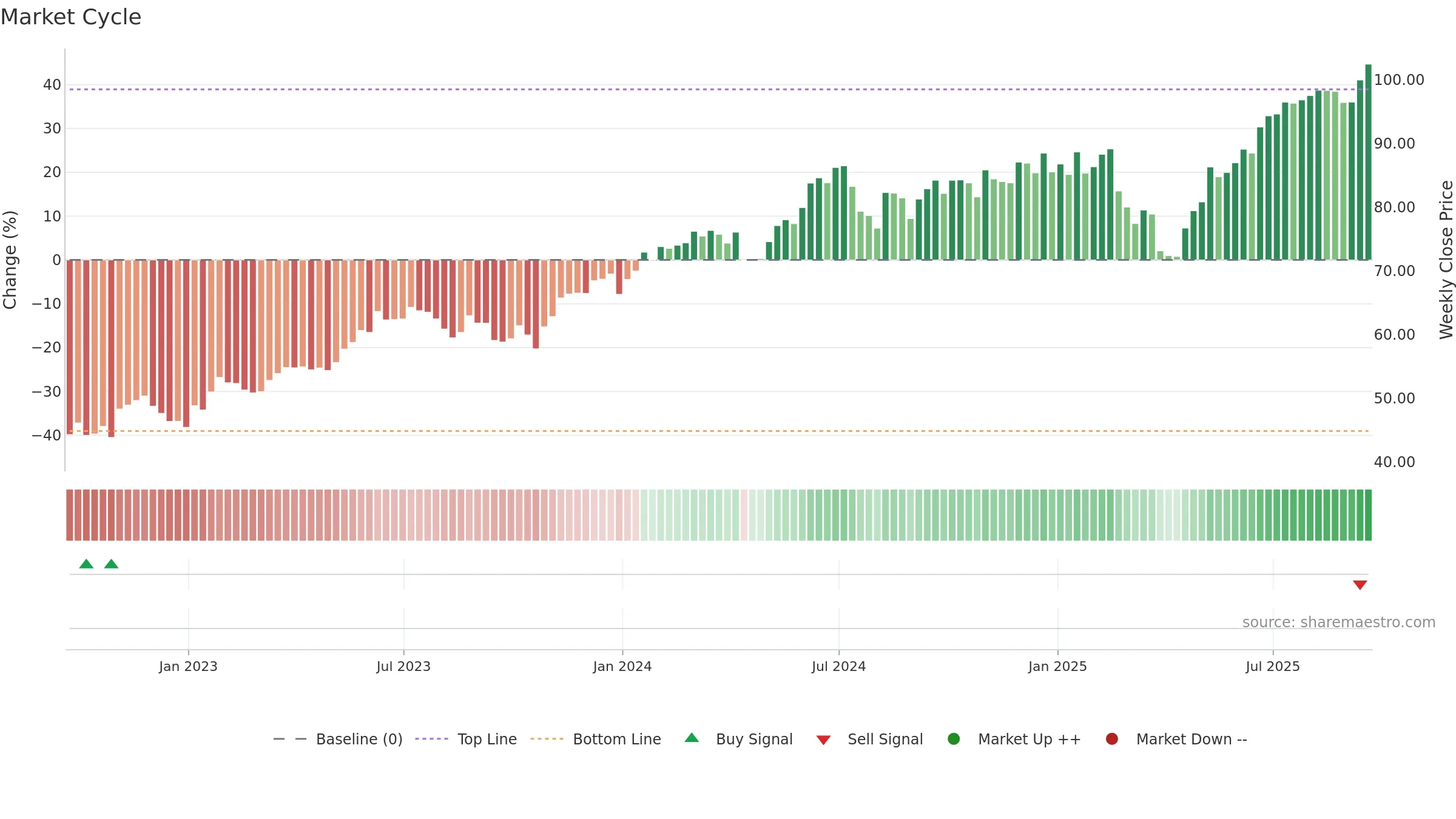Click the source: sharemaestro.com text
The height and width of the screenshot is (819, 1456).
point(1339,622)
